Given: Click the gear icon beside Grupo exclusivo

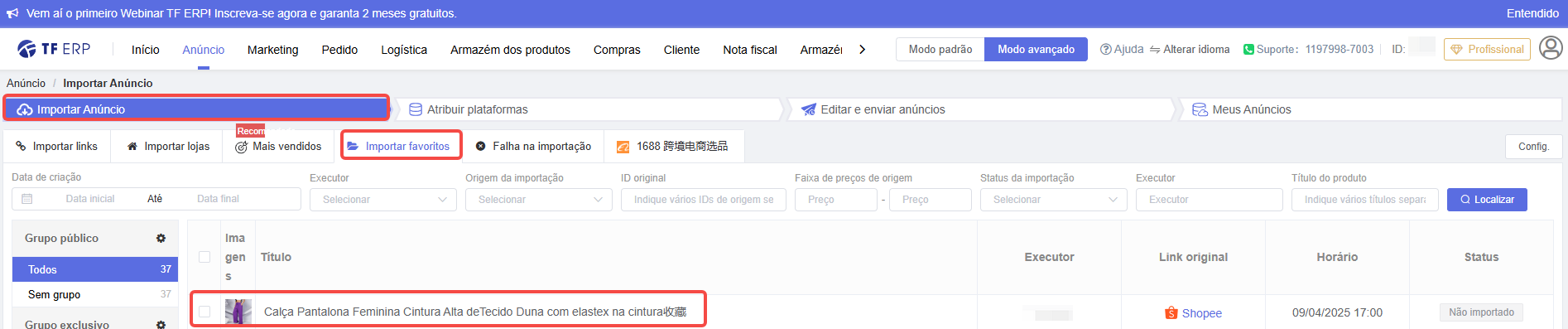Looking at the screenshot, I should click(161, 324).
